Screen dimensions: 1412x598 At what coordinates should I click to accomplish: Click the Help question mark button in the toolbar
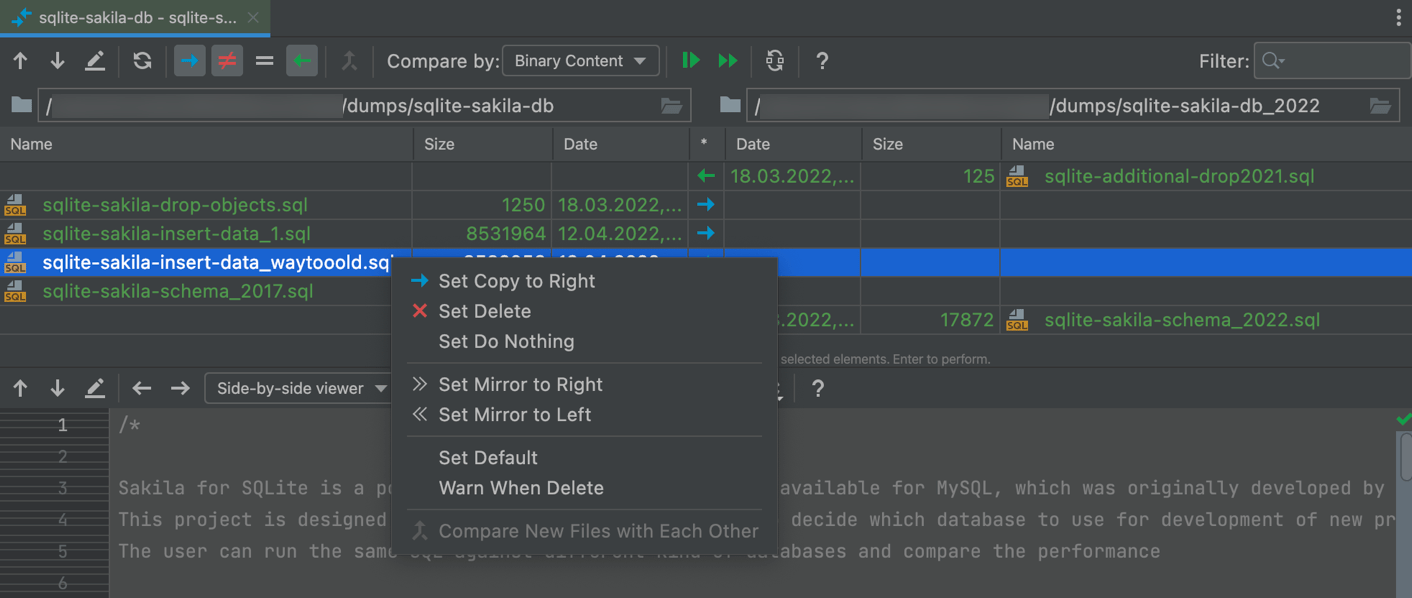[822, 60]
